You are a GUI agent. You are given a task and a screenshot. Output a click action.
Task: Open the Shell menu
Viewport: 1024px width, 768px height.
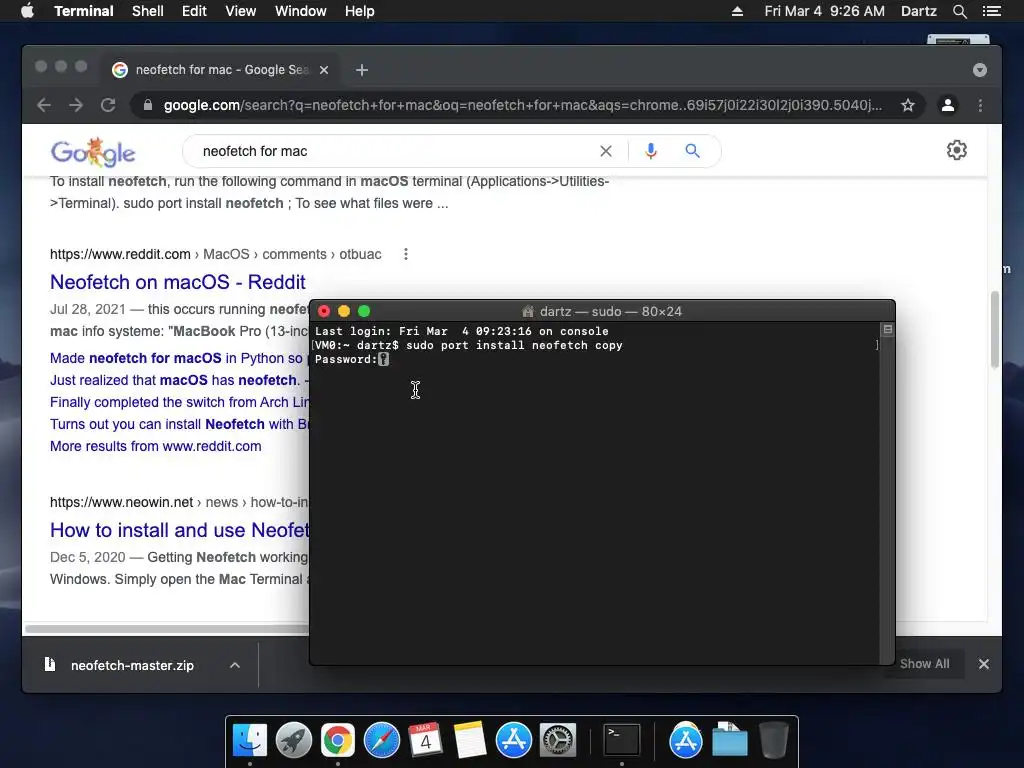pos(148,11)
